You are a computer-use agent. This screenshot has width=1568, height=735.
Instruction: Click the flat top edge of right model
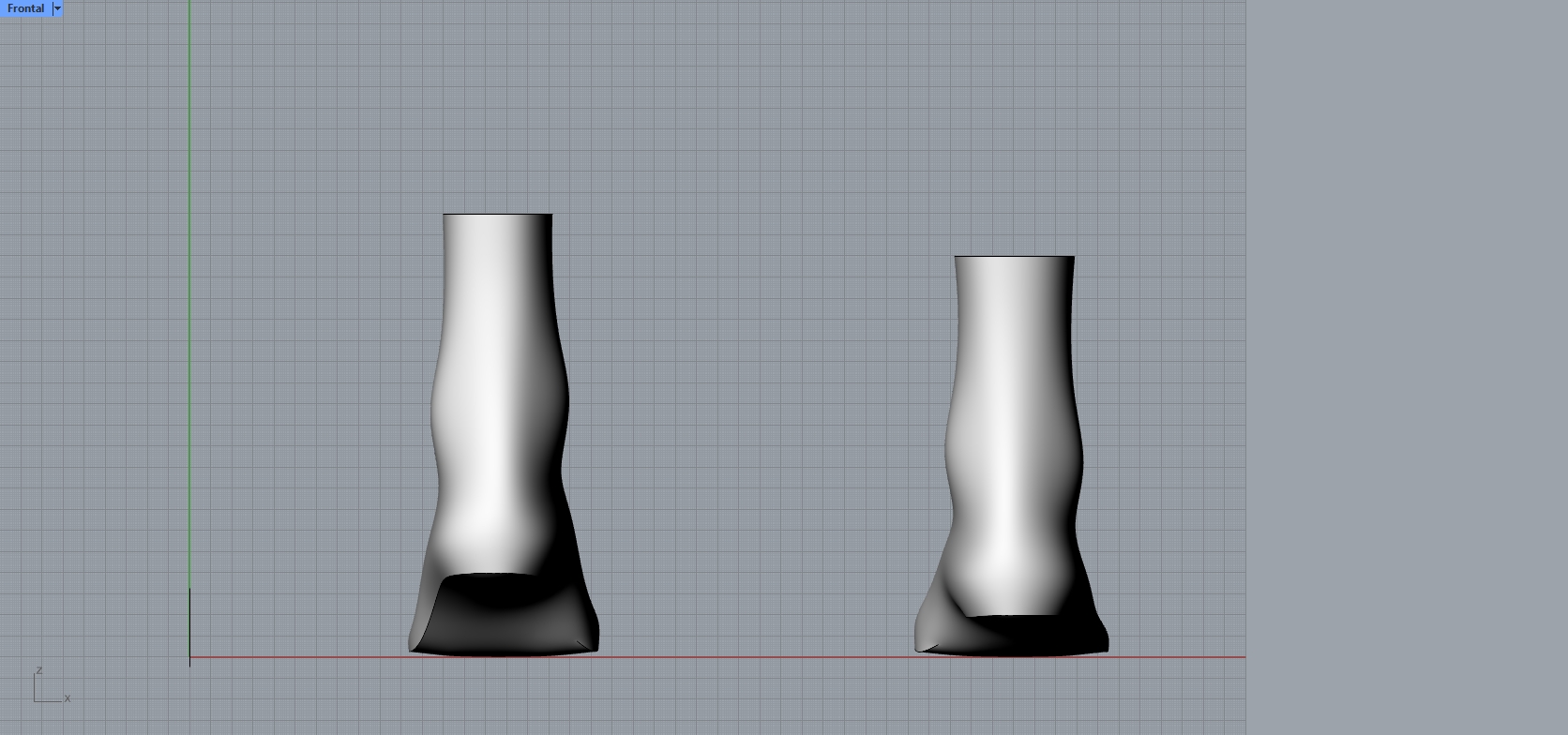pos(1014,256)
